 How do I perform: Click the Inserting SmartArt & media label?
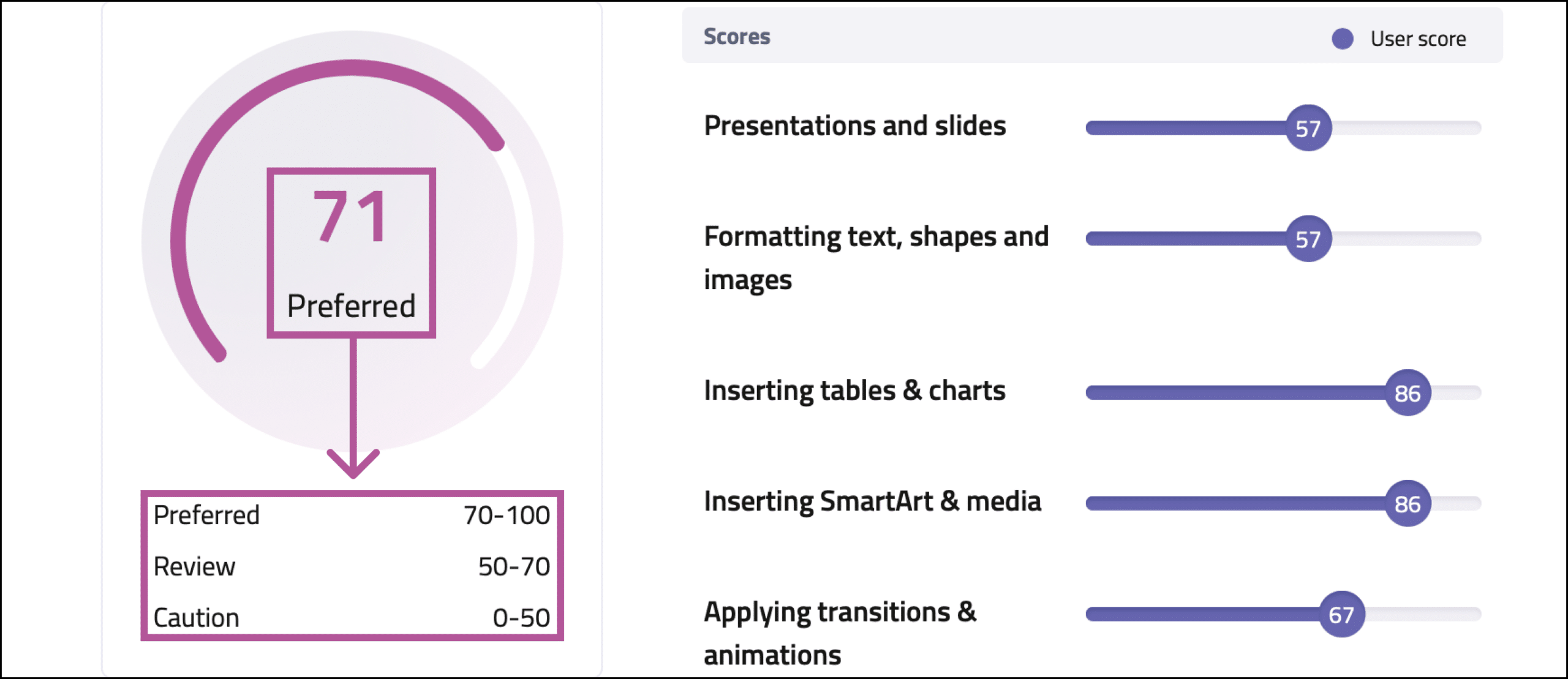pyautogui.click(x=872, y=501)
